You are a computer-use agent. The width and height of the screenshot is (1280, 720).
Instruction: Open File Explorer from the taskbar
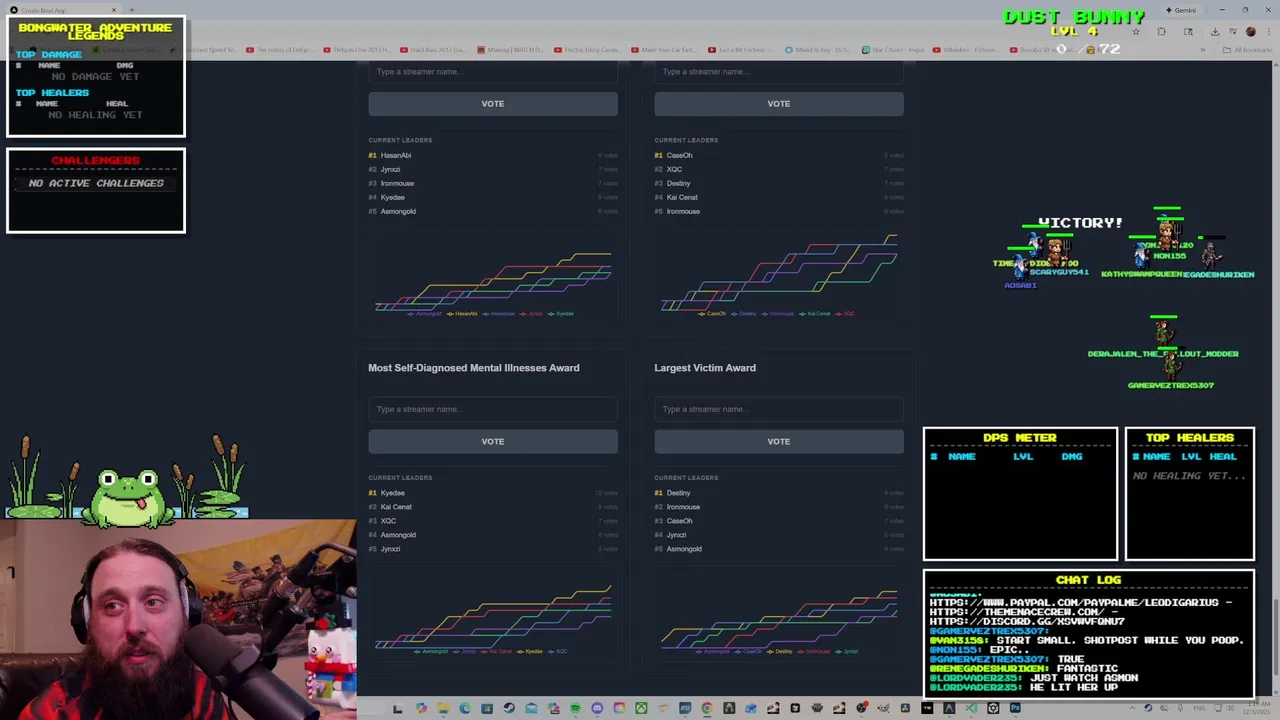click(443, 709)
